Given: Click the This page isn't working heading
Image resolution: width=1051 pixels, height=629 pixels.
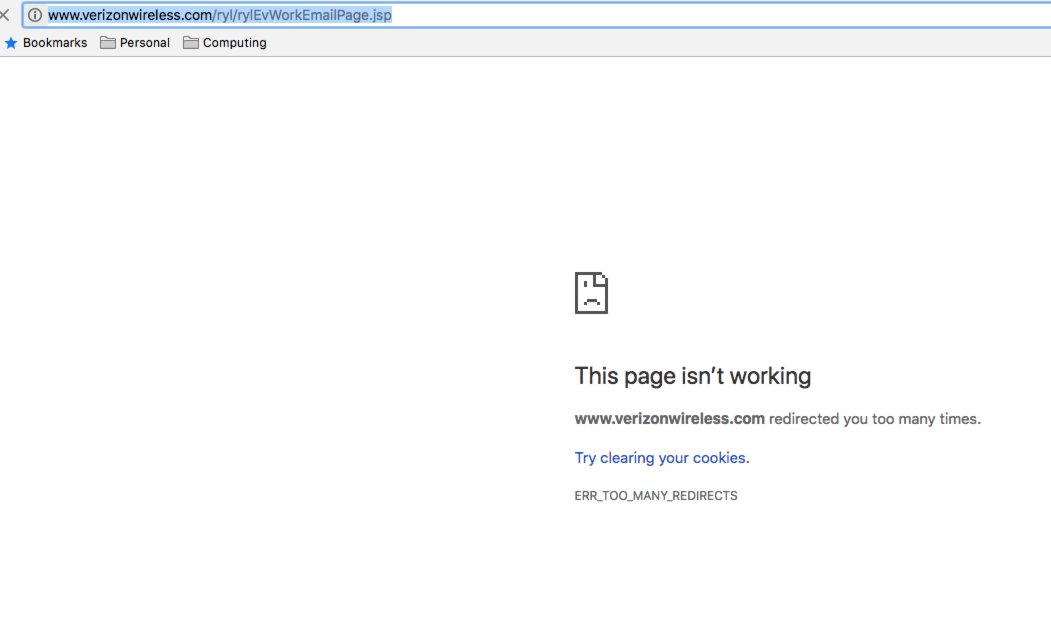Looking at the screenshot, I should [x=692, y=376].
